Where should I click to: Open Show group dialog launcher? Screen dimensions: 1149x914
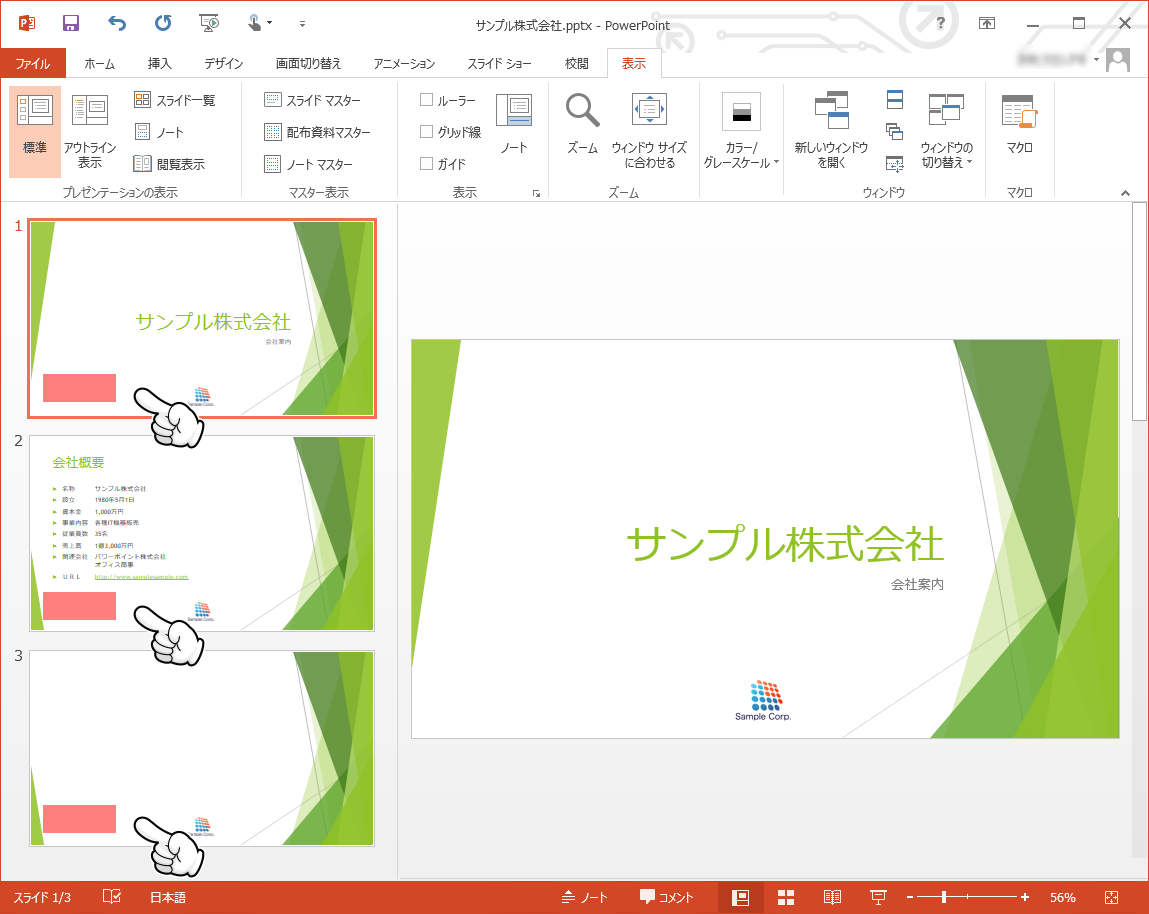pos(536,194)
